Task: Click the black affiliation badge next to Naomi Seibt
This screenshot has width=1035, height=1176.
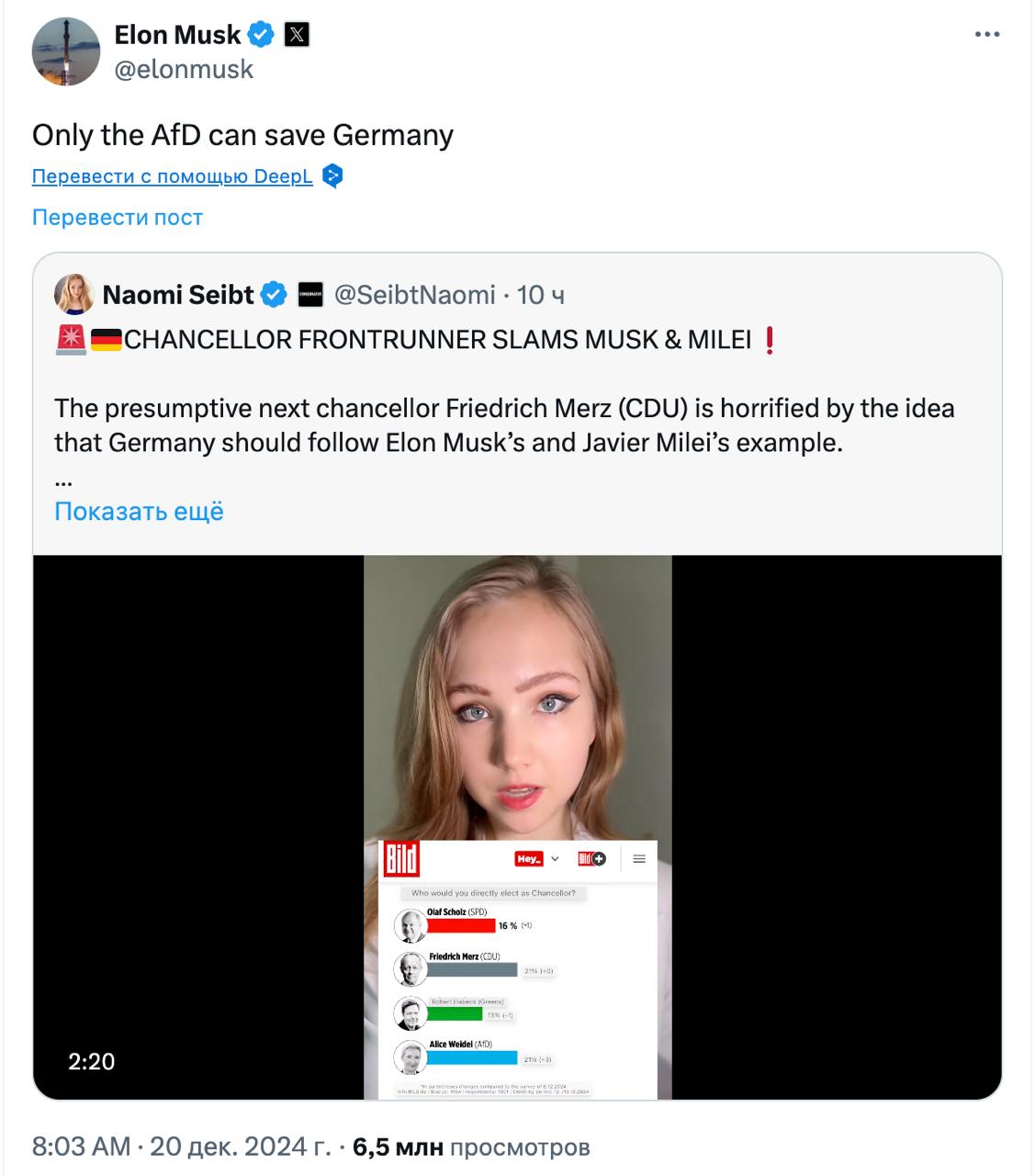Action: (x=310, y=295)
